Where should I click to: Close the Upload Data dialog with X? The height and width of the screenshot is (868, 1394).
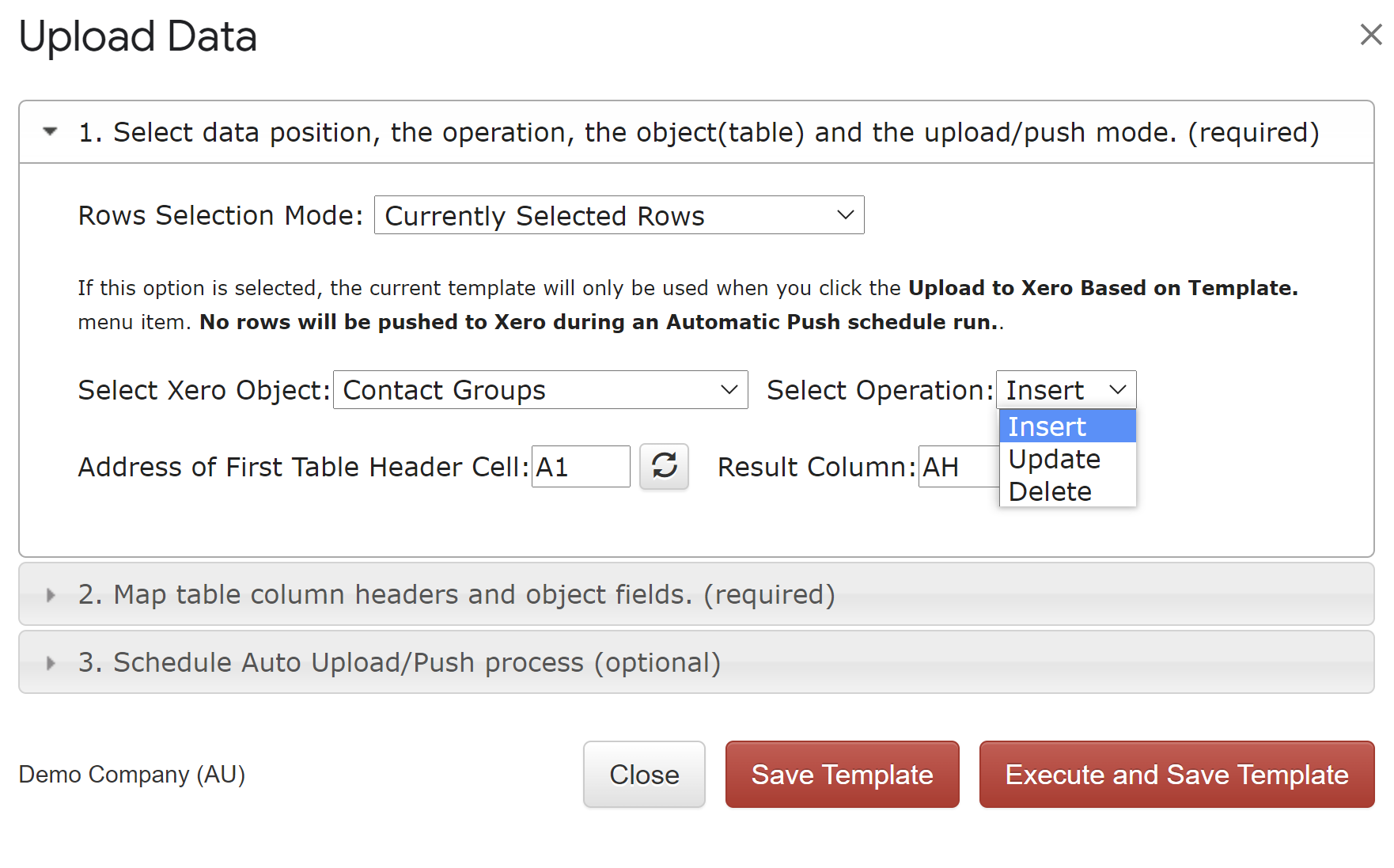[1370, 35]
